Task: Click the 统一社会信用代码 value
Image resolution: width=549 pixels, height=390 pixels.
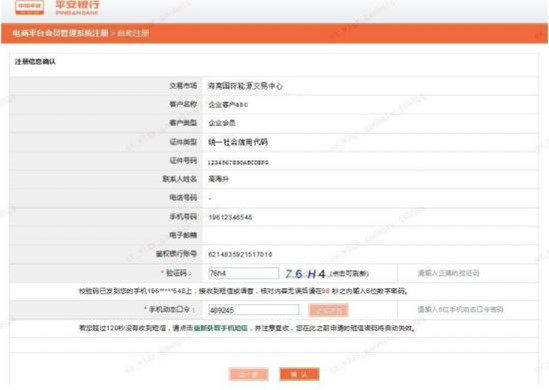Action: 238,142
